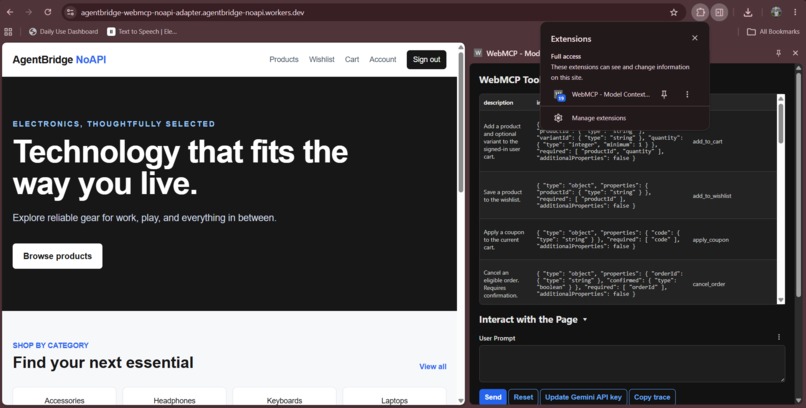Bookmark this page with the star icon
Screen dimensions: 806x408
pyautogui.click(x=673, y=12)
